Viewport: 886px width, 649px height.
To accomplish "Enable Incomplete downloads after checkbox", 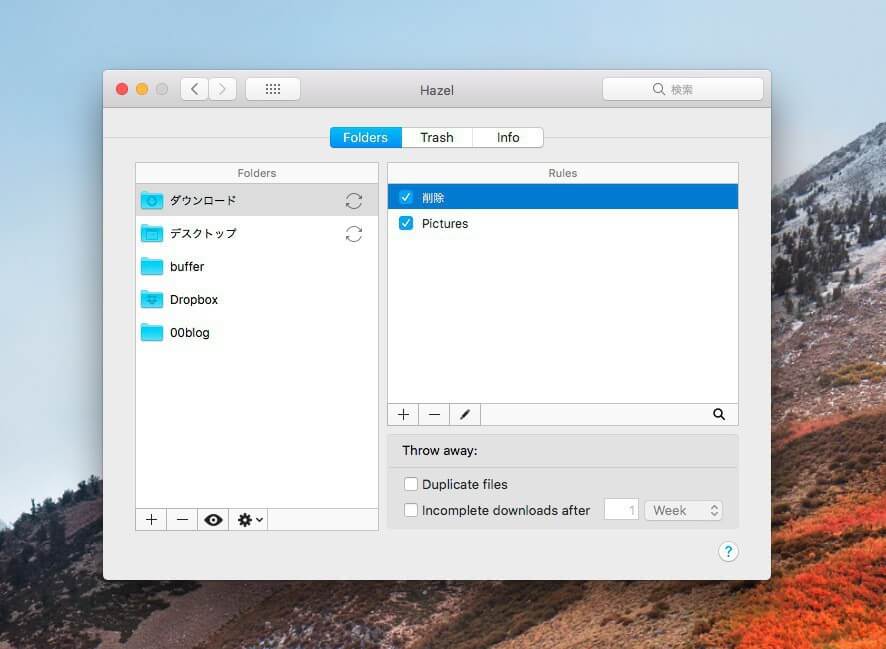I will pyautogui.click(x=411, y=510).
